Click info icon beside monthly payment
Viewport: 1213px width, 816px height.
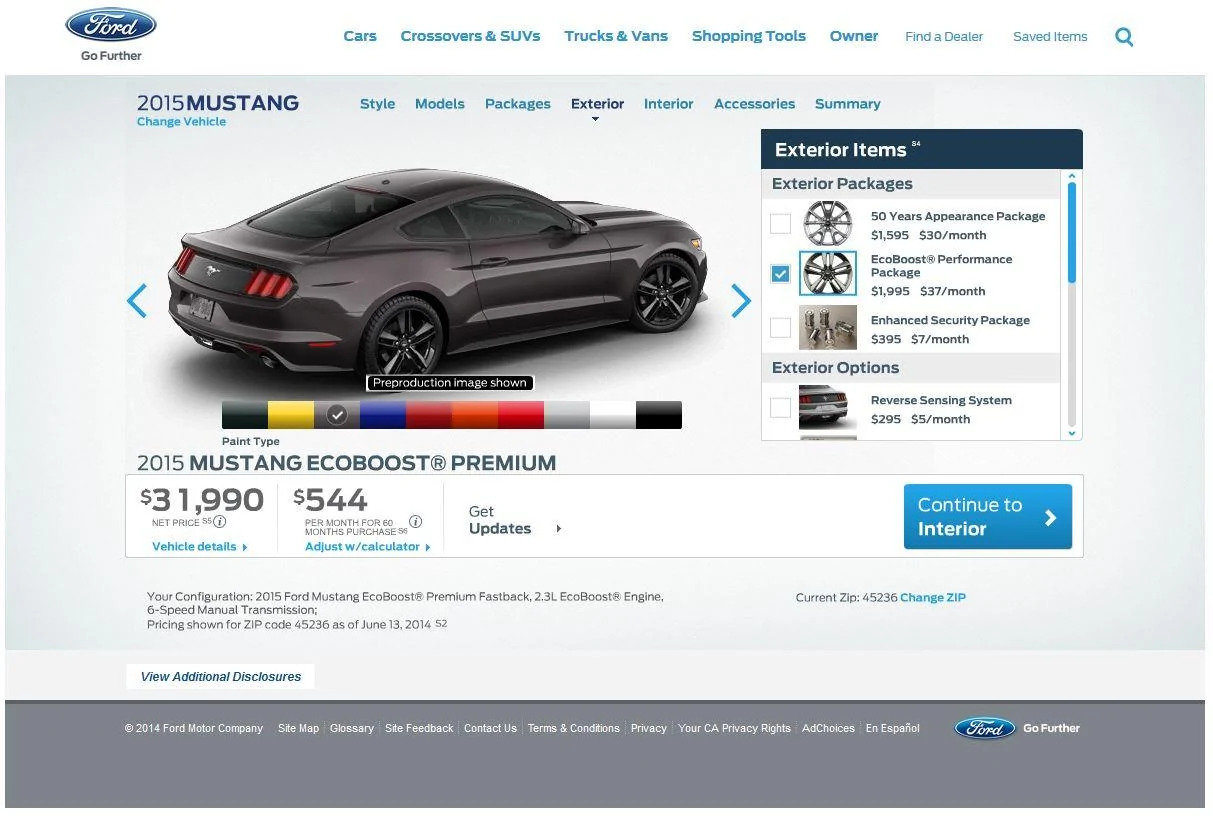click(x=416, y=521)
